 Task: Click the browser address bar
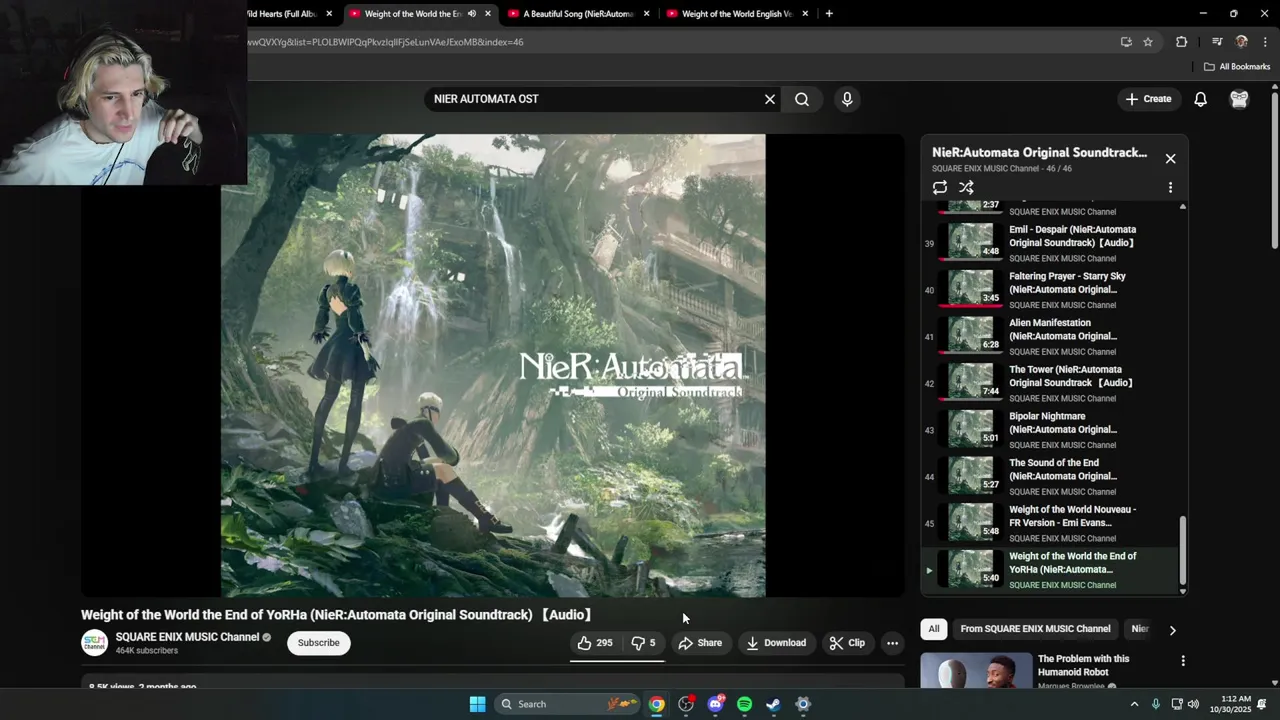click(680, 42)
